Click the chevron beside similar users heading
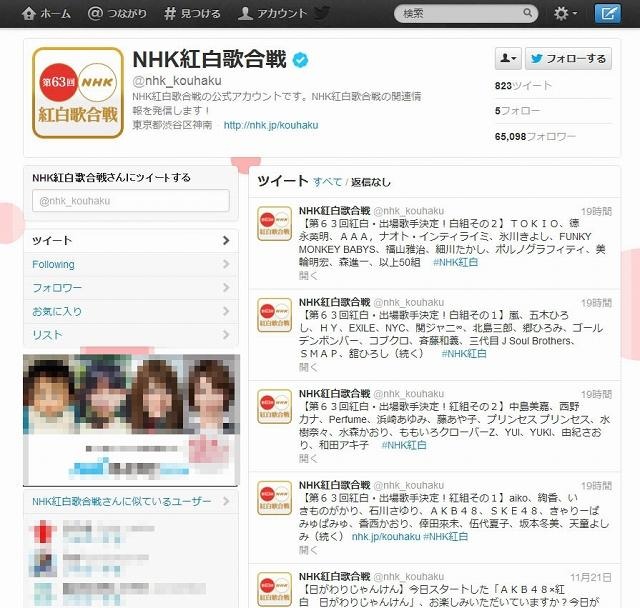Viewport: 640px width, 608px height. coord(226,501)
